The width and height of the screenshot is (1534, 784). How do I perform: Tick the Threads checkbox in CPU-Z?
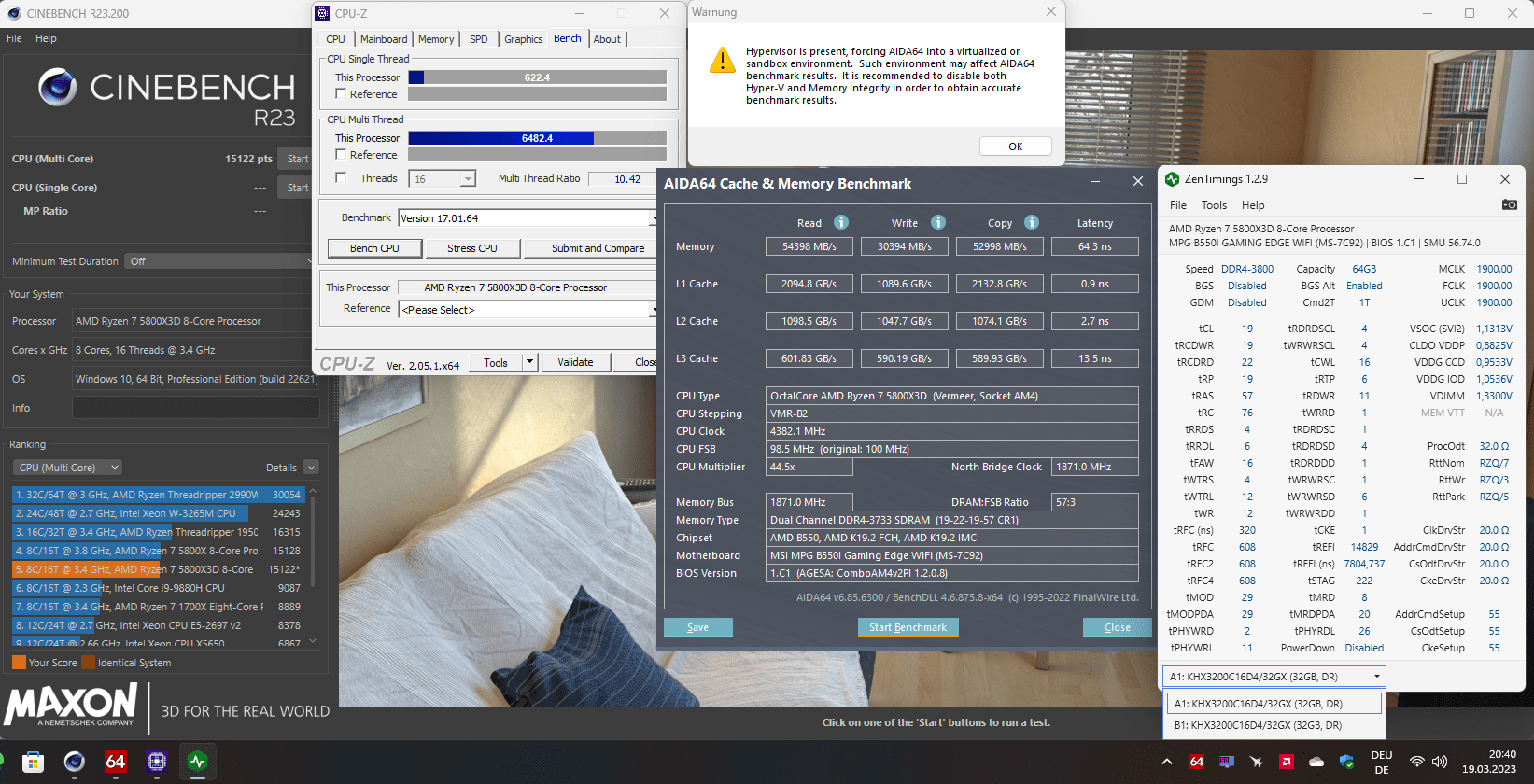[341, 177]
